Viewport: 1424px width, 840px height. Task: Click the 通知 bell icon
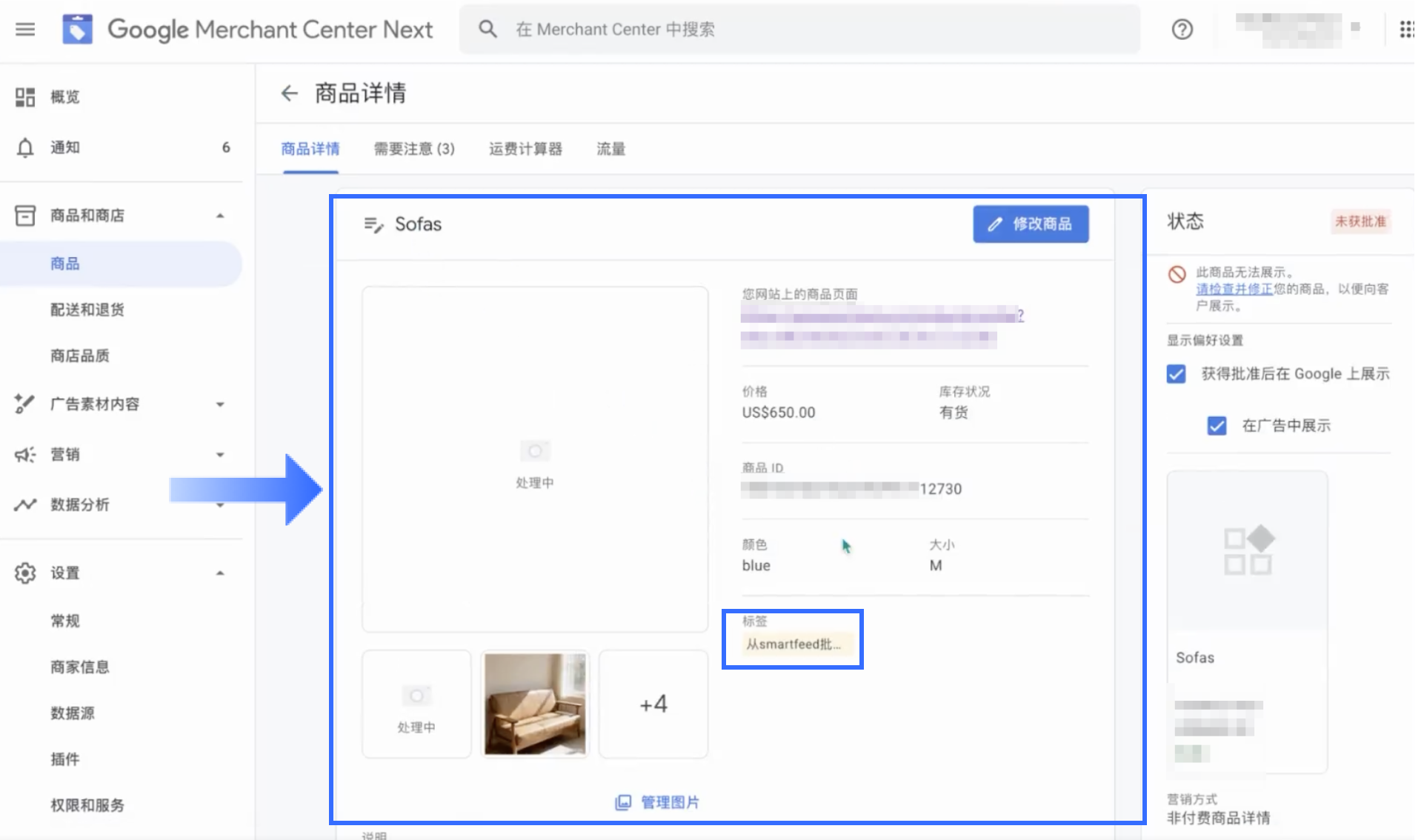[25, 147]
